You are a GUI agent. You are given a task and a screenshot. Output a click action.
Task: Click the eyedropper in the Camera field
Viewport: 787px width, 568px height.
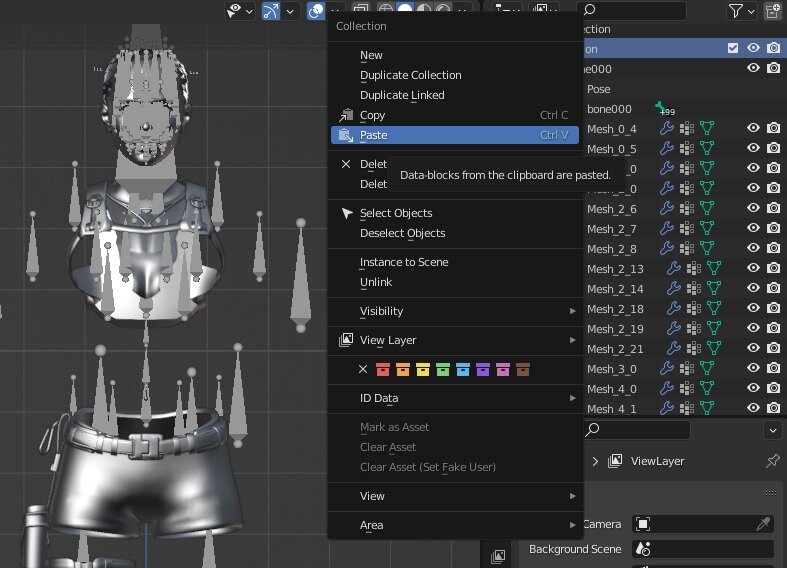click(x=763, y=524)
